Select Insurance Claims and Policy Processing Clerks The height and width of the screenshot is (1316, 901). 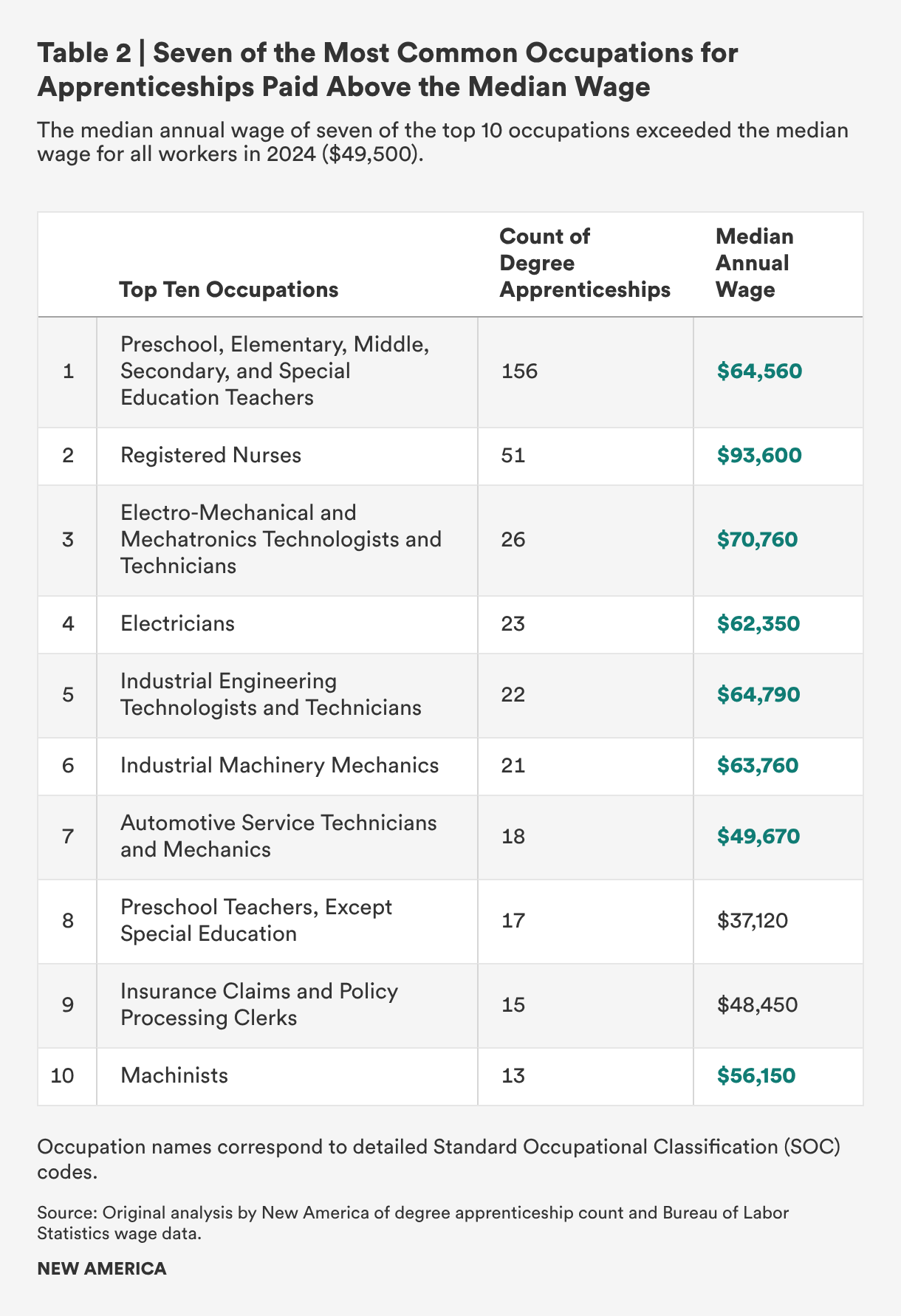258,1004
